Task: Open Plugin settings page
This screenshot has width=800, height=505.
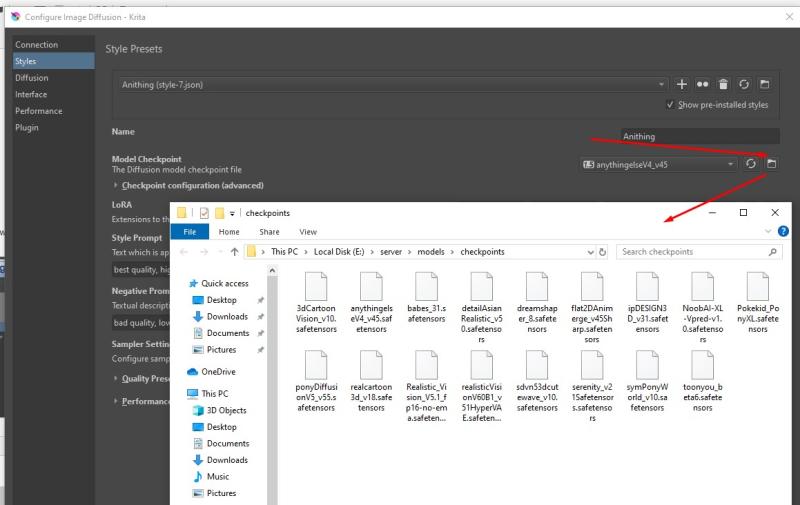Action: 54,128
